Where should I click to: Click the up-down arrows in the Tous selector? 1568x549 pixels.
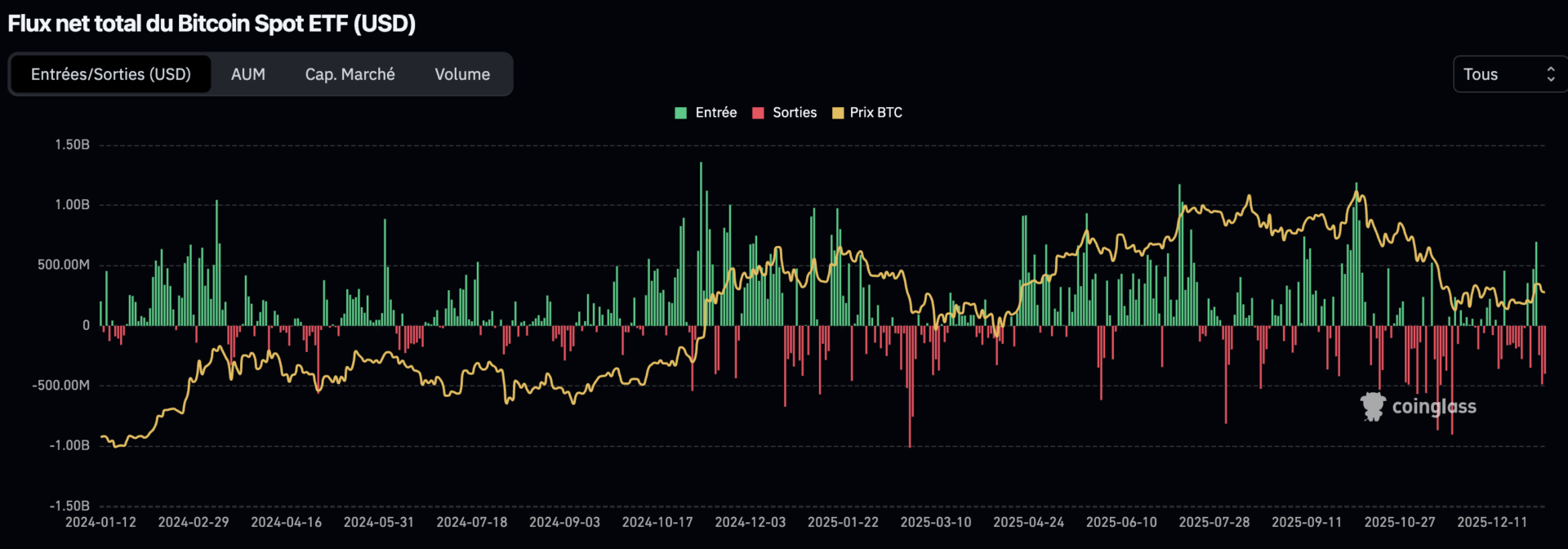pyautogui.click(x=1550, y=74)
